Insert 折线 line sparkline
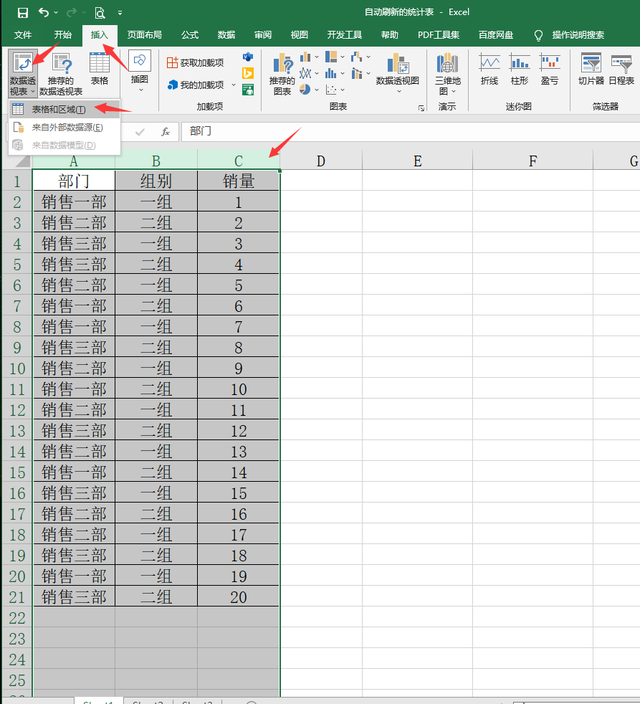Image resolution: width=640 pixels, height=704 pixels. (490, 69)
